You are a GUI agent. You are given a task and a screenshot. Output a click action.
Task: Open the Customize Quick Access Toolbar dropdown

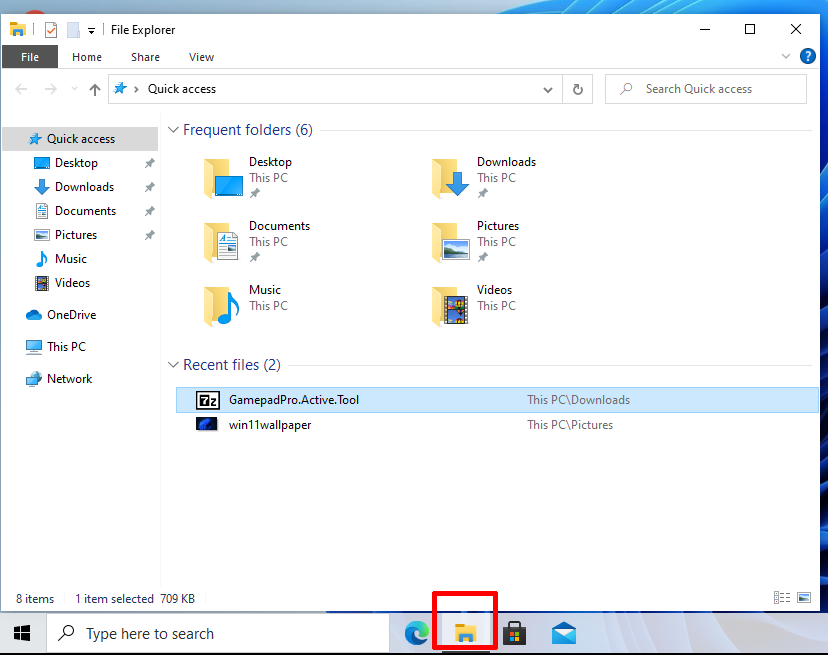[x=91, y=31]
